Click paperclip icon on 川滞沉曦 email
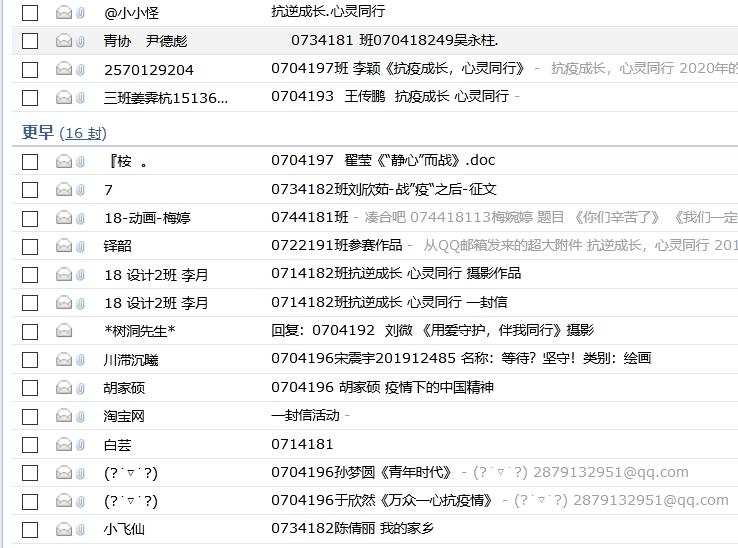738x548 pixels. tap(80, 359)
